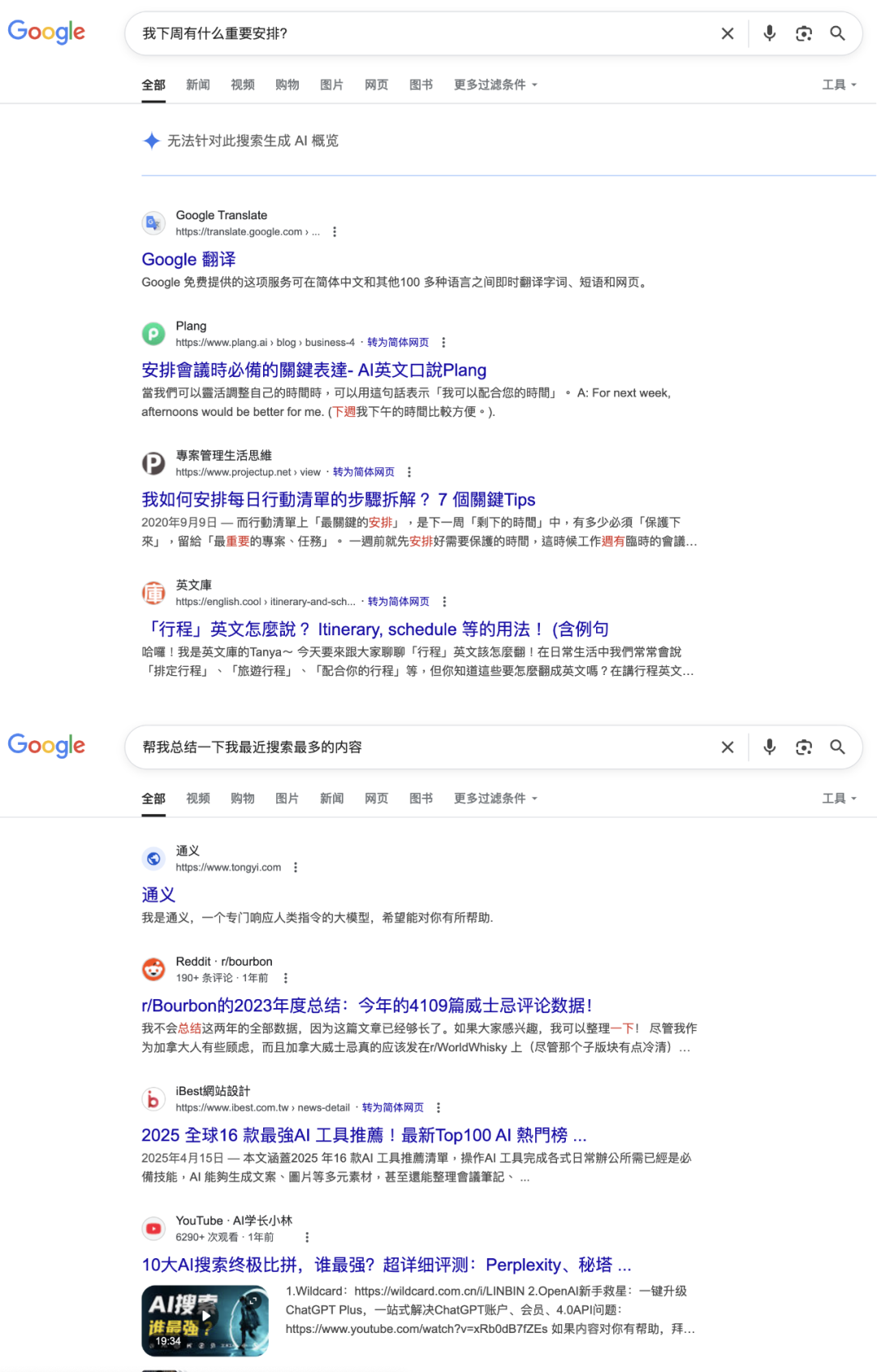
Task: Open three-dot menu of the YouTube result
Action: coord(307,1237)
